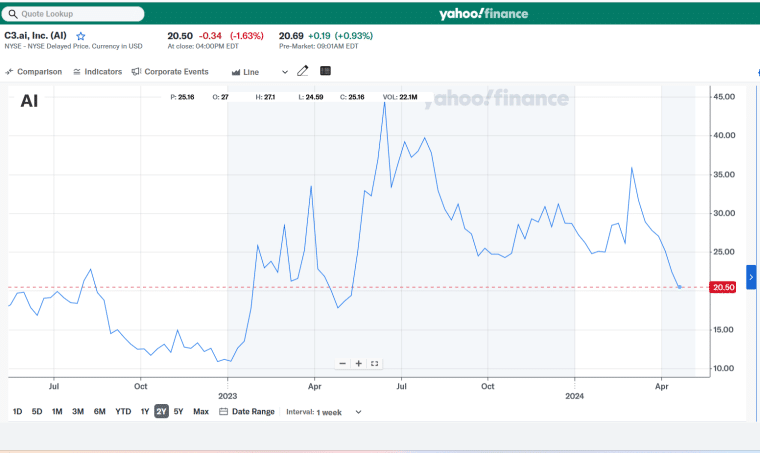Click the Corporate Events megaphone icon
Screen dimensions: 760x453
coord(136,71)
